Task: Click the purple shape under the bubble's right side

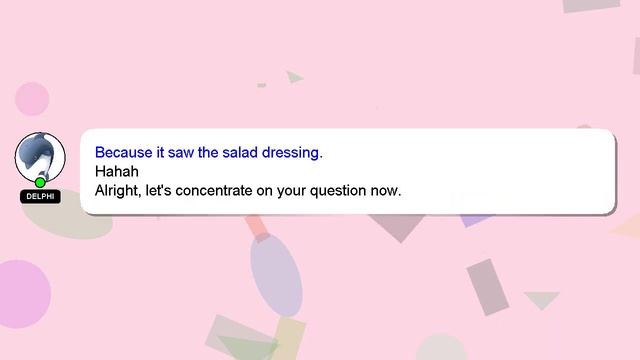Action: pos(476,220)
